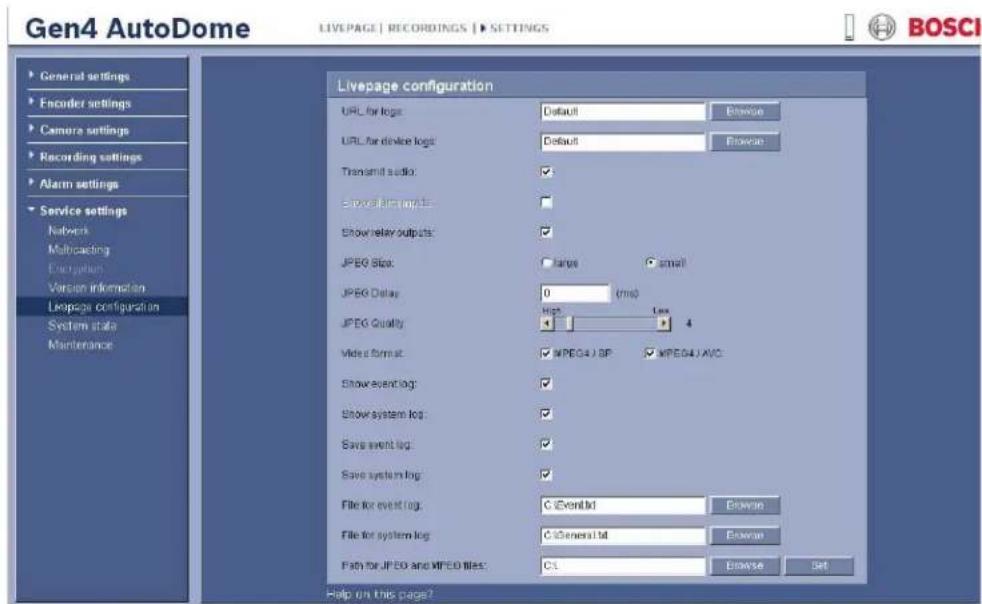The width and height of the screenshot is (982, 604).
Task: Click the Gen4 AutoDome title text
Action: pos(138,28)
